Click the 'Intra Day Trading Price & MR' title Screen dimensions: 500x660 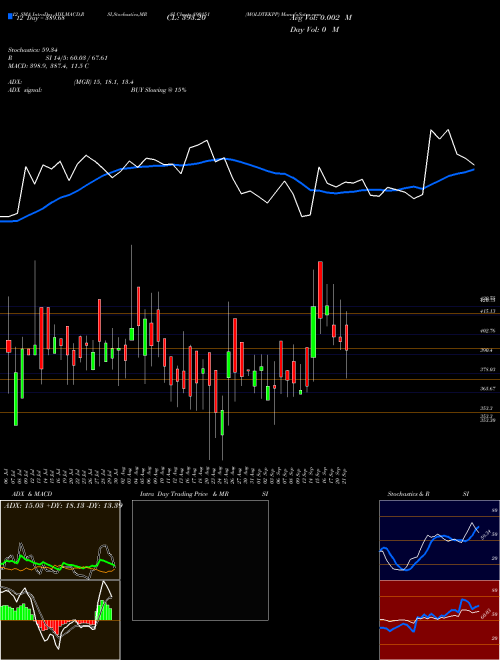(x=184, y=494)
